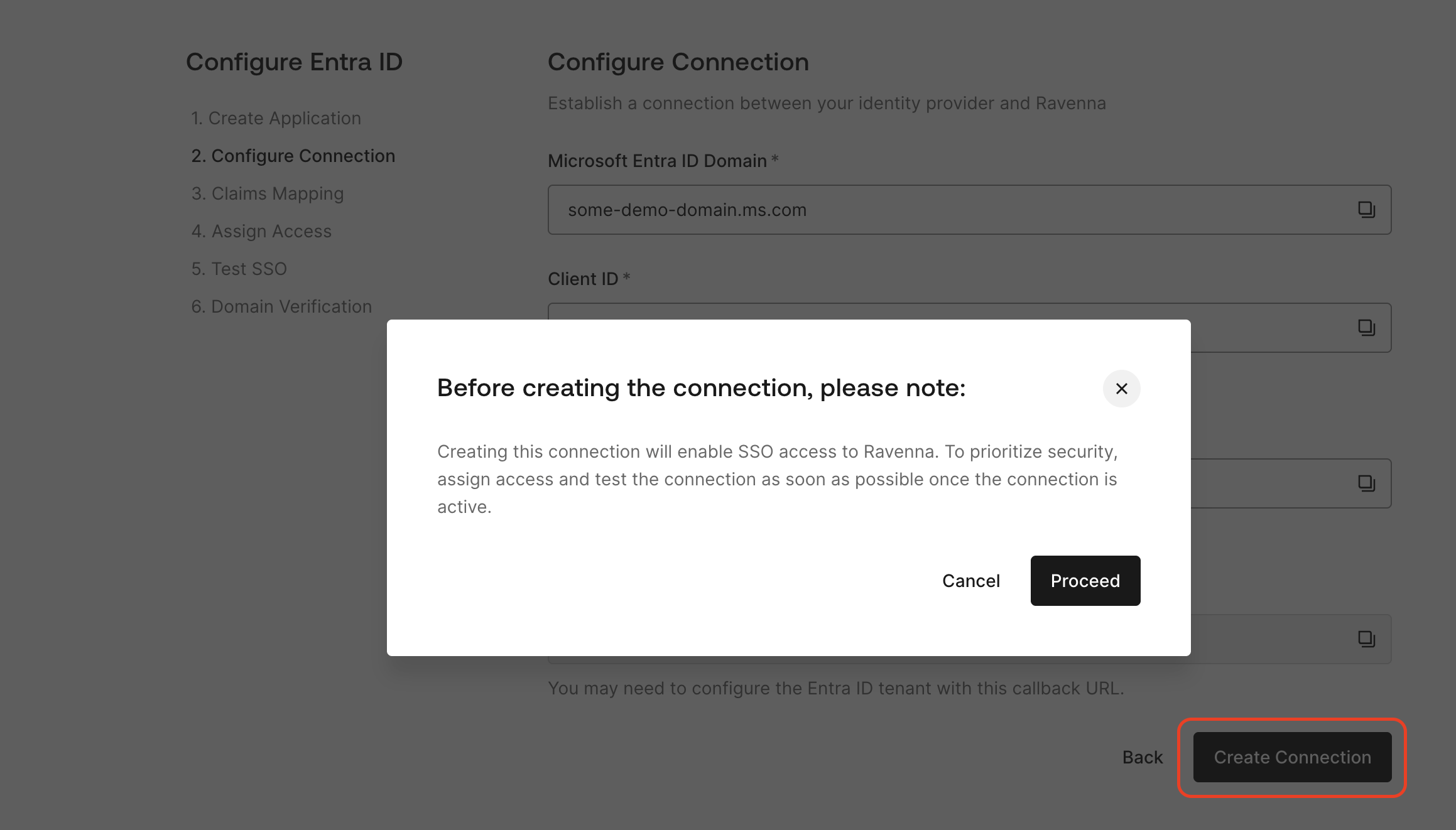Click the third copy icon from the top
Screen dimensions: 1456x830
click(x=1366, y=483)
